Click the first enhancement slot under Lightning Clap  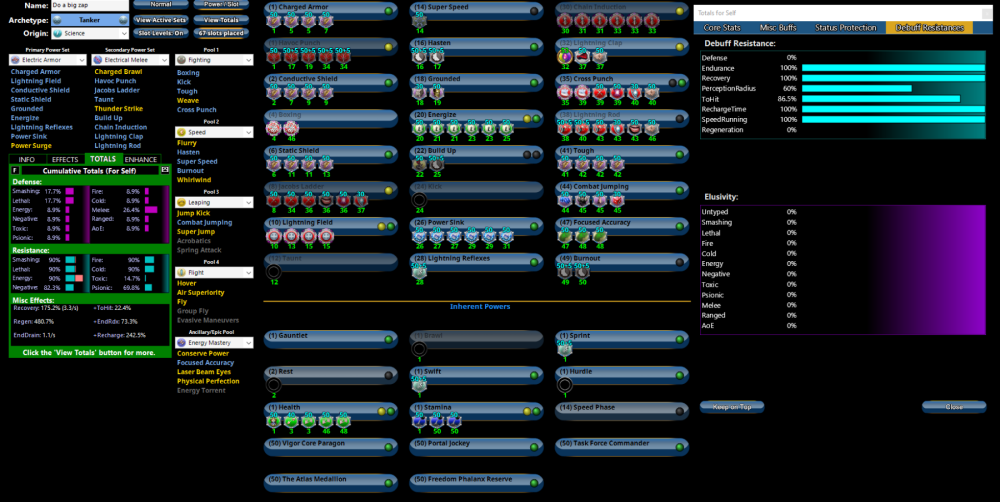click(x=565, y=56)
